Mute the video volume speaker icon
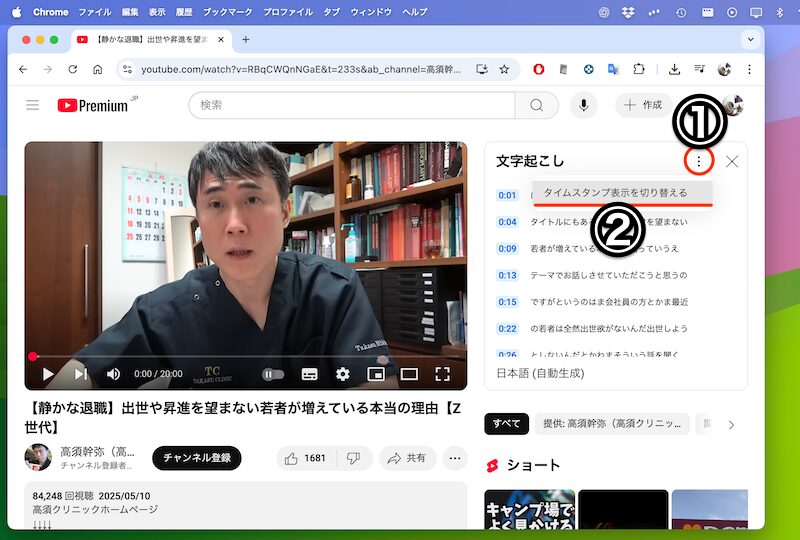Image resolution: width=800 pixels, height=540 pixels. click(x=113, y=374)
